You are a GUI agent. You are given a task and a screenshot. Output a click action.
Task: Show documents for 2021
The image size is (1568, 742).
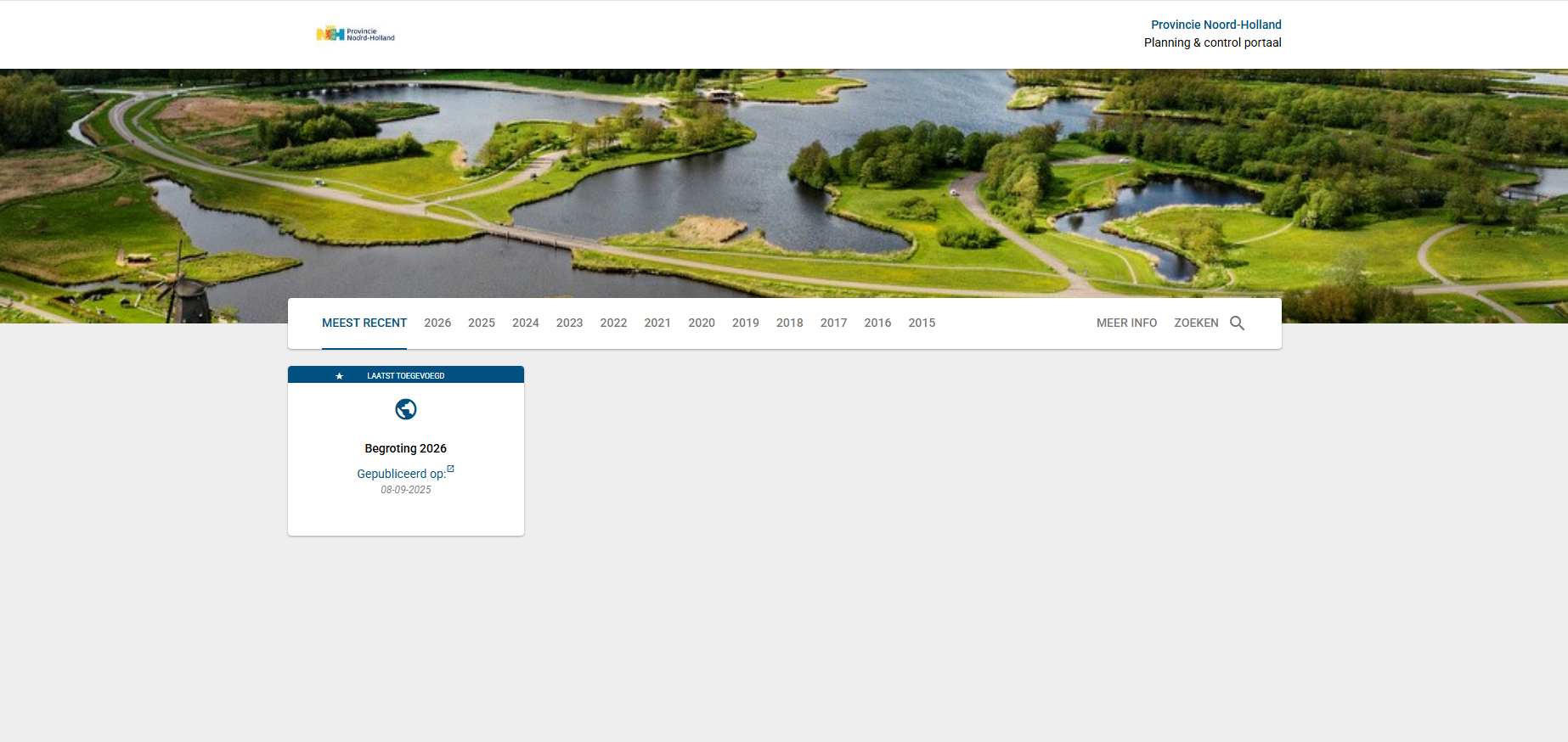coord(657,323)
